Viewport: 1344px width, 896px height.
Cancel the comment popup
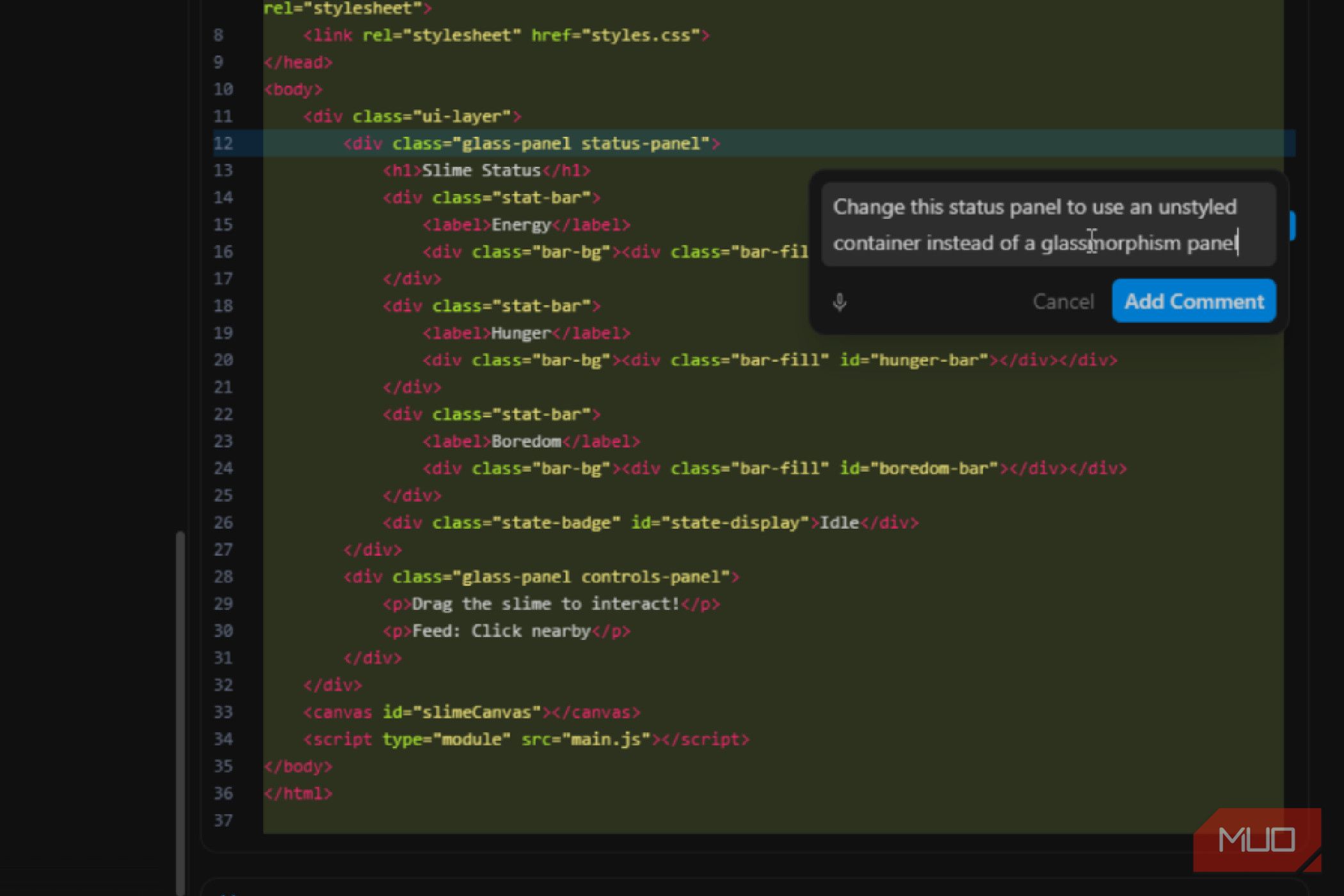point(1063,301)
